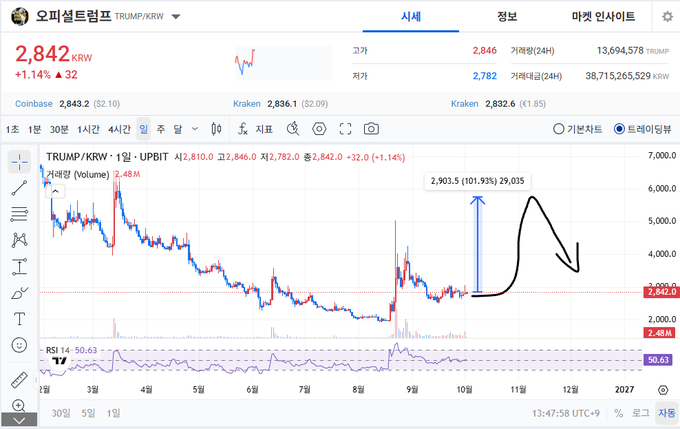Click the Official Trump coin logo
680x429 pixels.
click(20, 16)
